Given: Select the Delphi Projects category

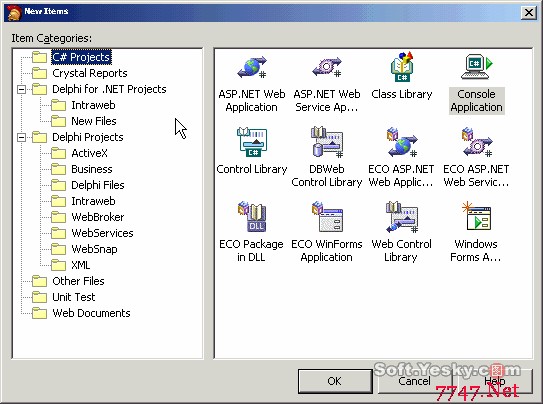Looking at the screenshot, I should point(88,137).
